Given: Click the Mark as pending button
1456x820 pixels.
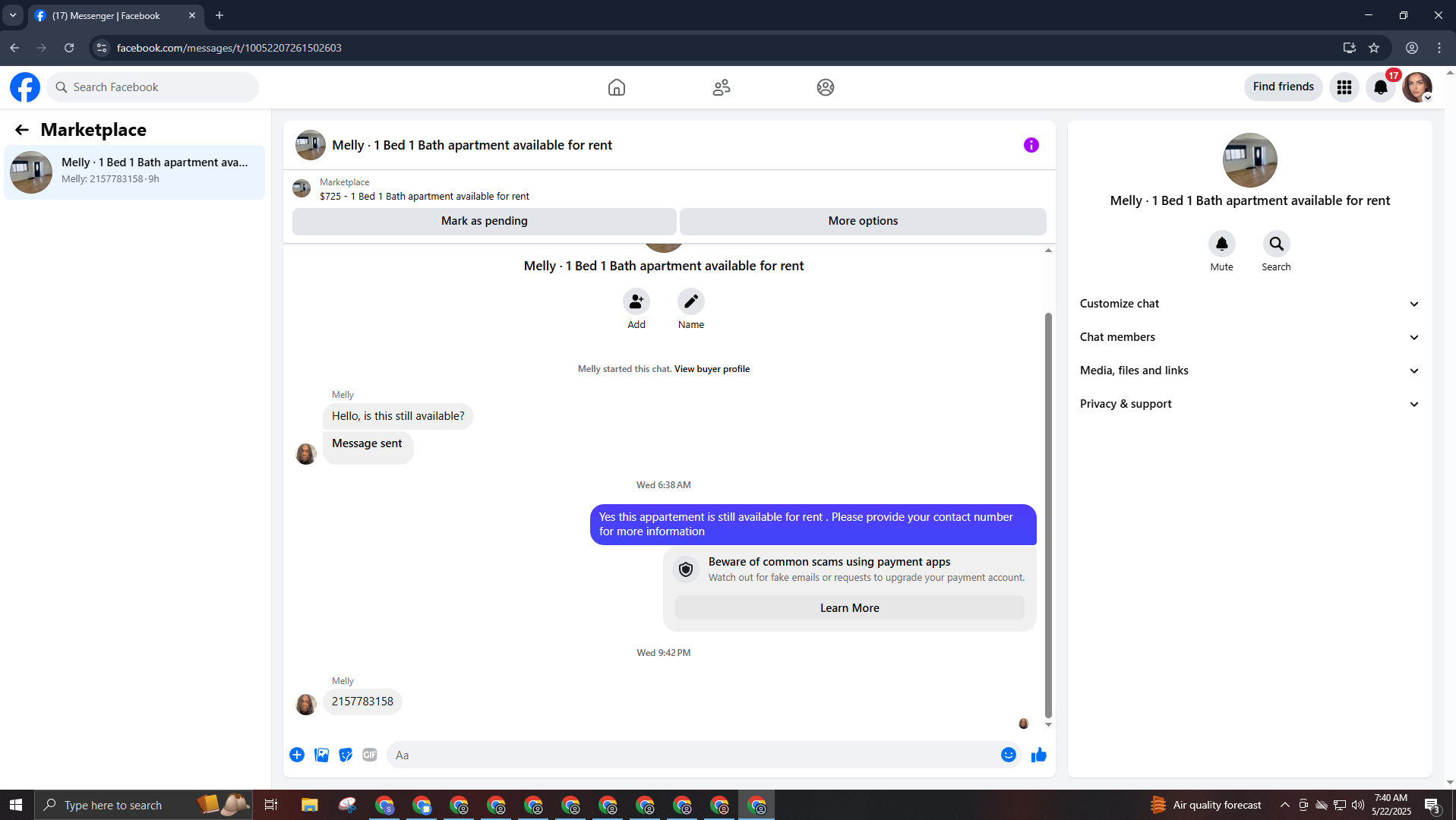Looking at the screenshot, I should pyautogui.click(x=485, y=221).
